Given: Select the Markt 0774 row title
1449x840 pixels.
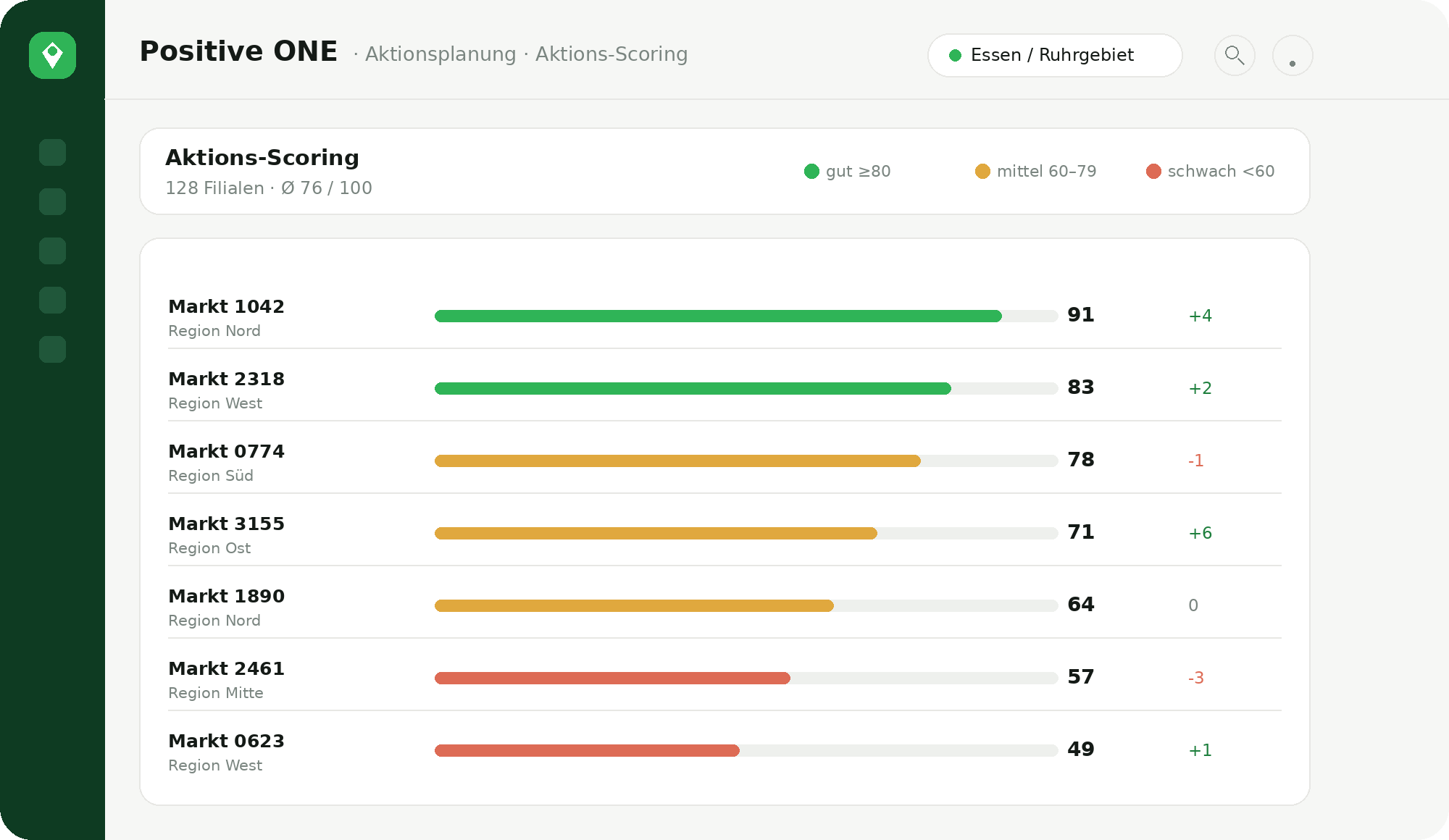Looking at the screenshot, I should pyautogui.click(x=226, y=451).
